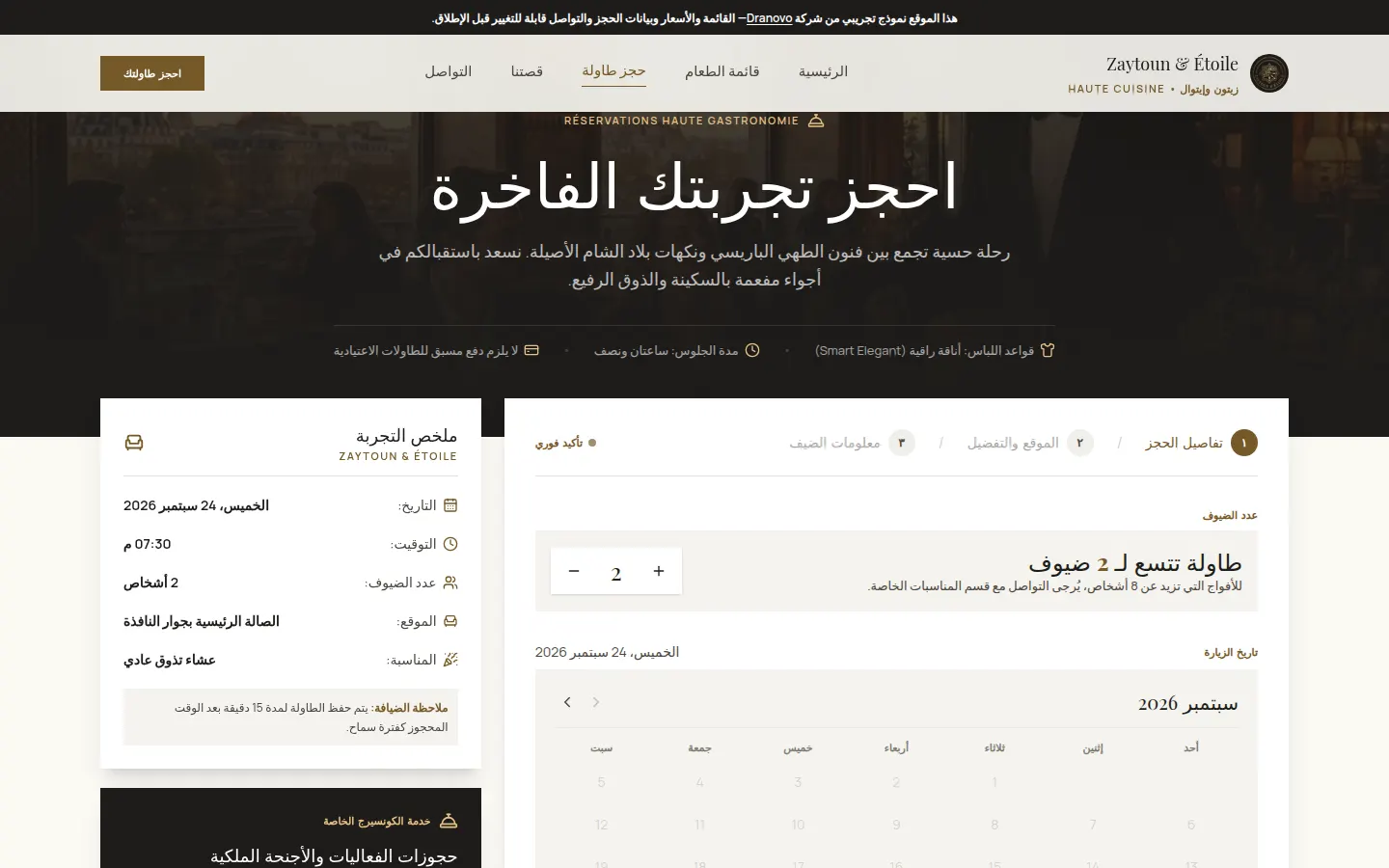Screen dimensions: 1389x868
Task: Click the Zaytoun & Étoile brand name
Action: tap(1172, 64)
